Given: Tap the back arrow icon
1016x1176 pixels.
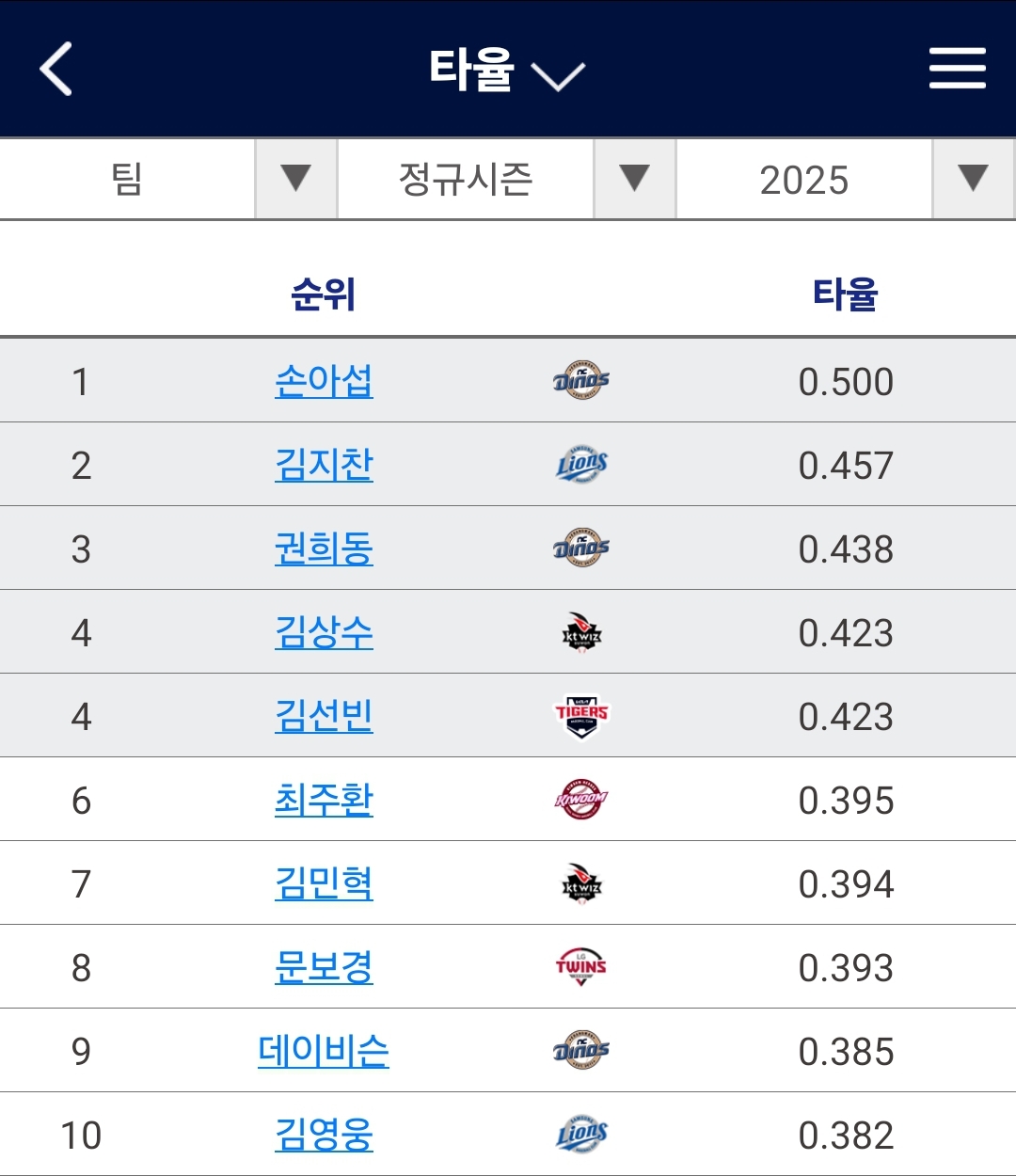Looking at the screenshot, I should click(x=56, y=69).
